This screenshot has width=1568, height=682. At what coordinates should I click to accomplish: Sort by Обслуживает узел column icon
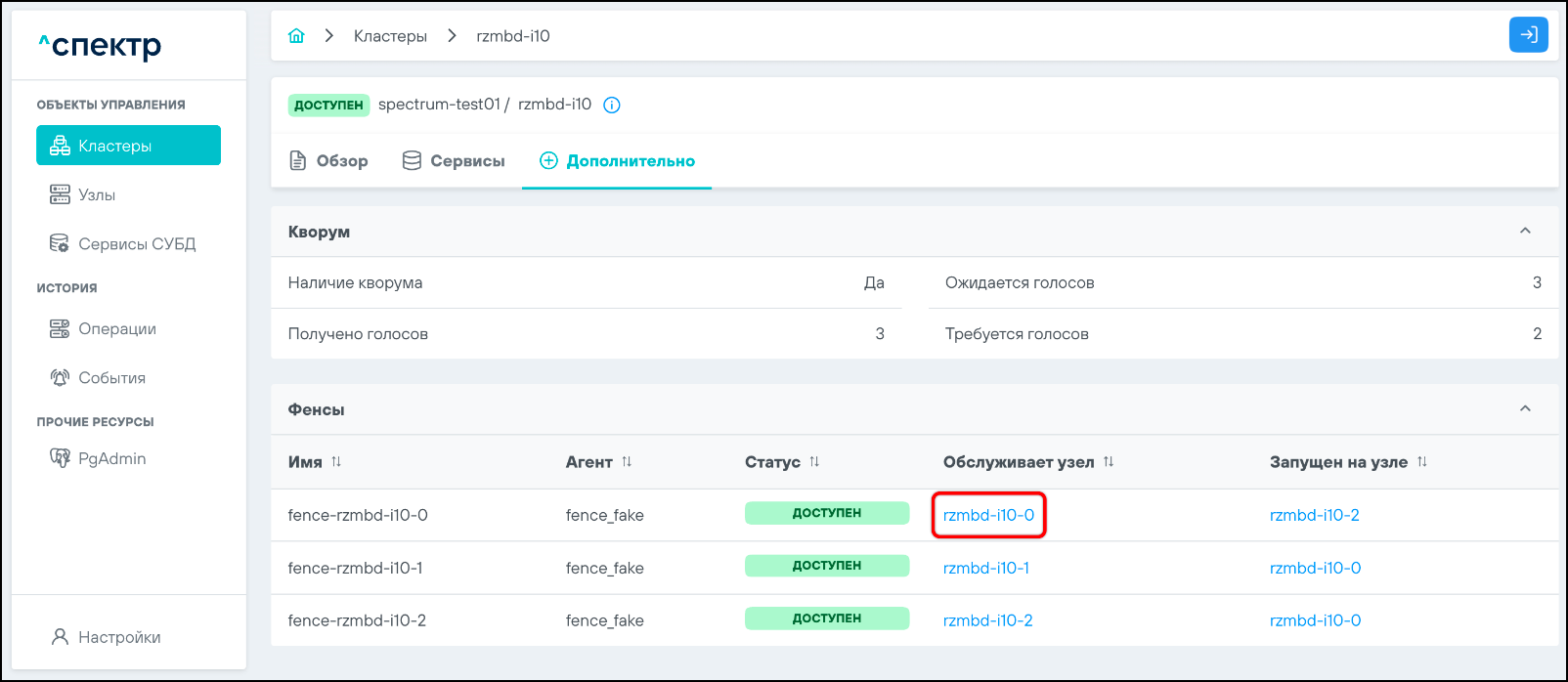(1109, 462)
